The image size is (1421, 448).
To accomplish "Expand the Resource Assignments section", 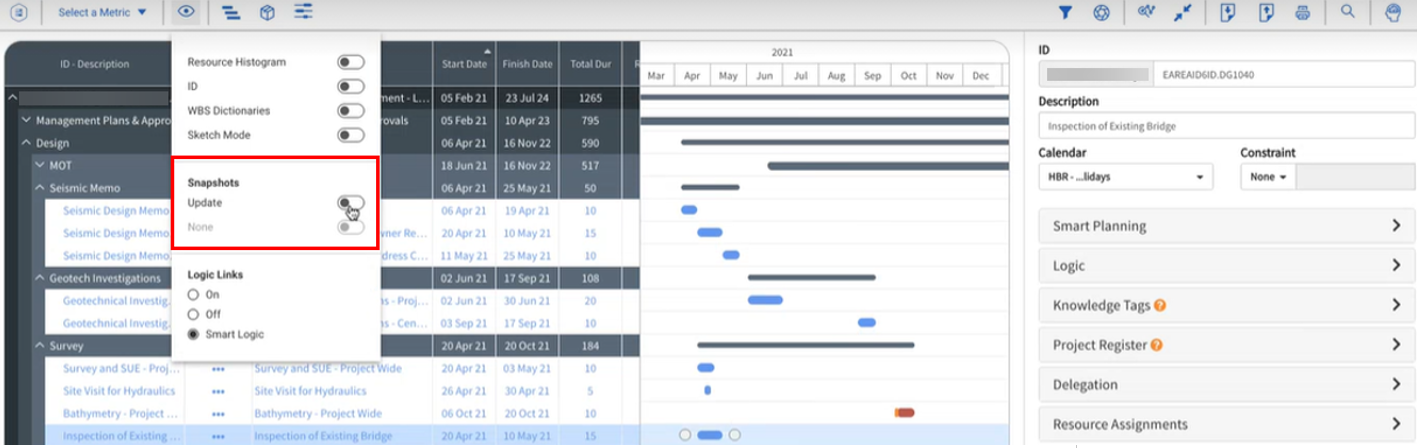I will pyautogui.click(x=1225, y=424).
